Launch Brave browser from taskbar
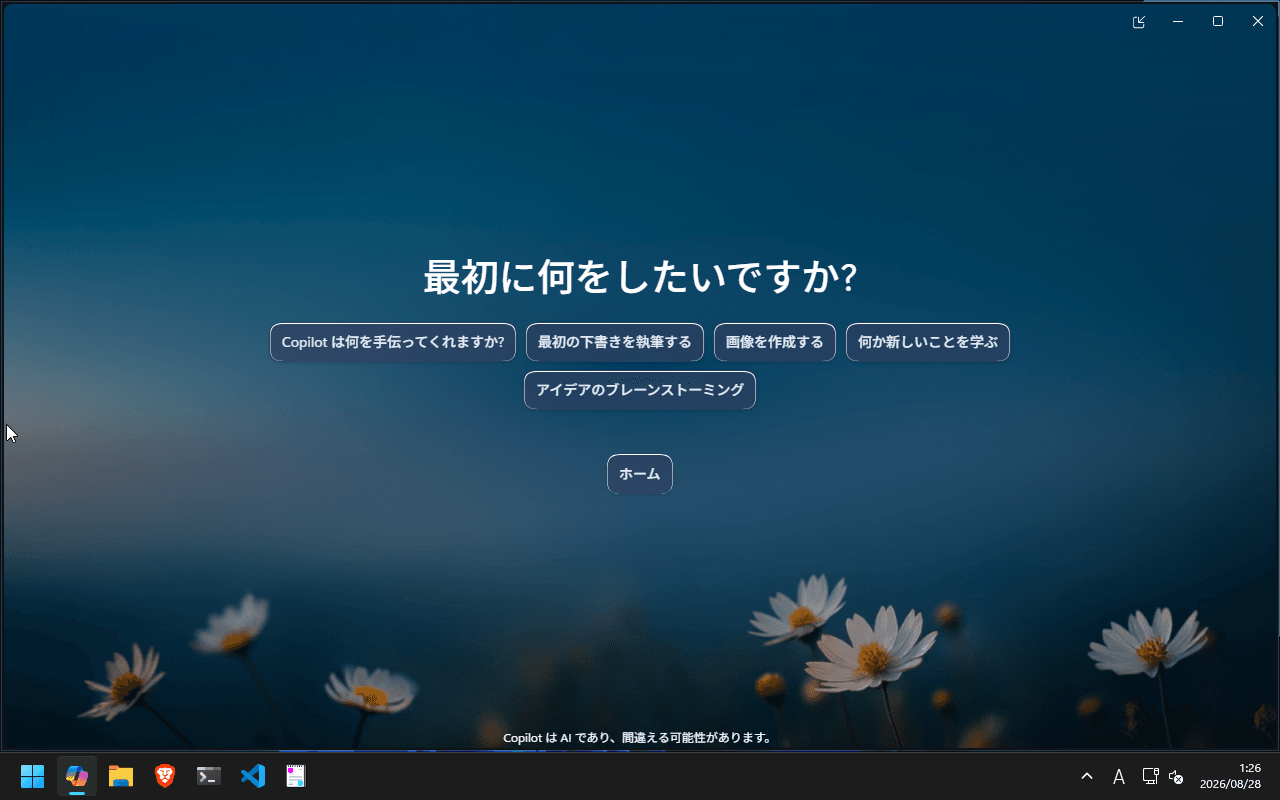This screenshot has height=800, width=1280. point(165,776)
